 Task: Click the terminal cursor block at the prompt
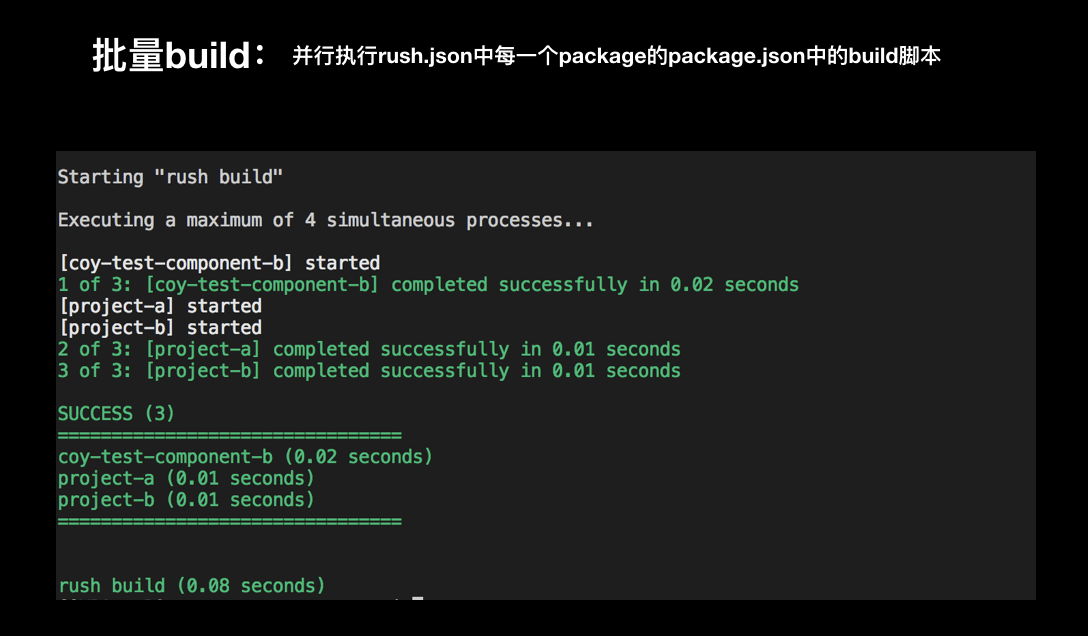(418, 598)
